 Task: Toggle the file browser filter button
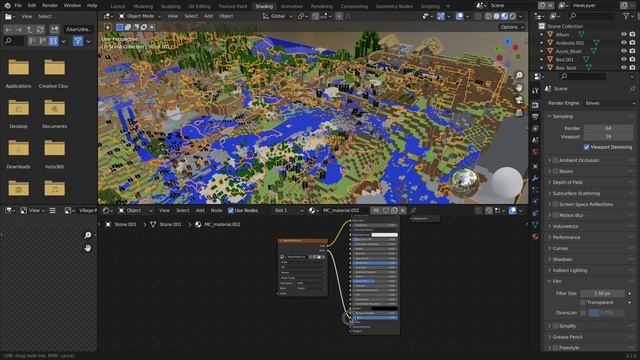[78, 41]
